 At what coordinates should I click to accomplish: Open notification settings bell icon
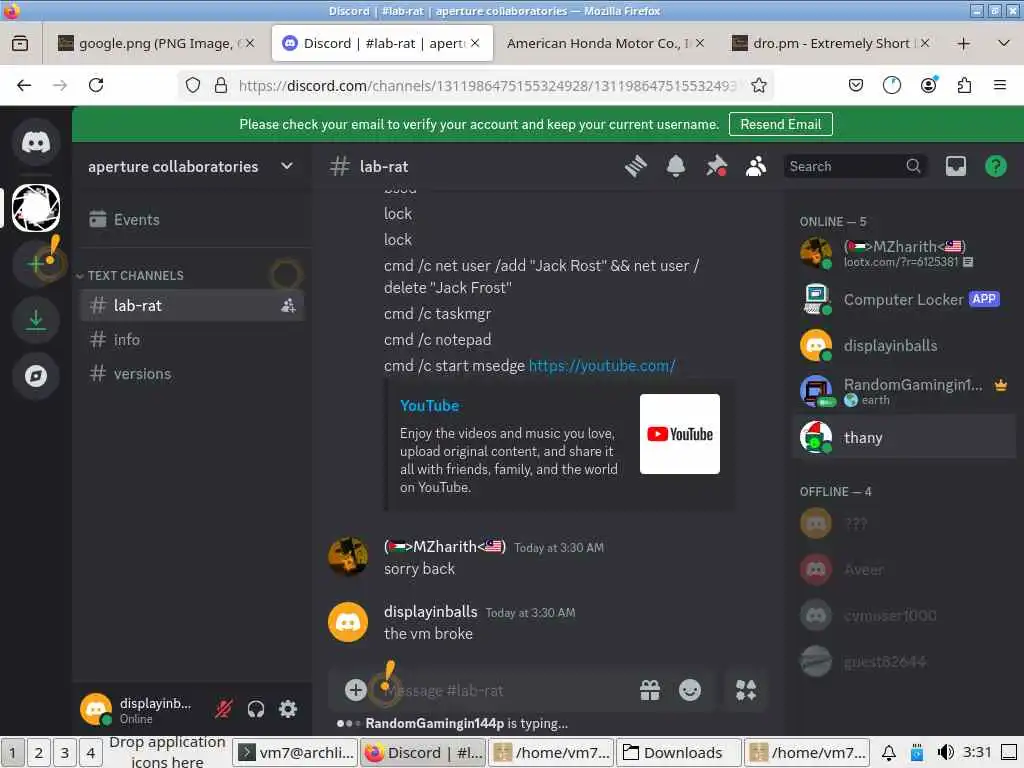point(676,167)
